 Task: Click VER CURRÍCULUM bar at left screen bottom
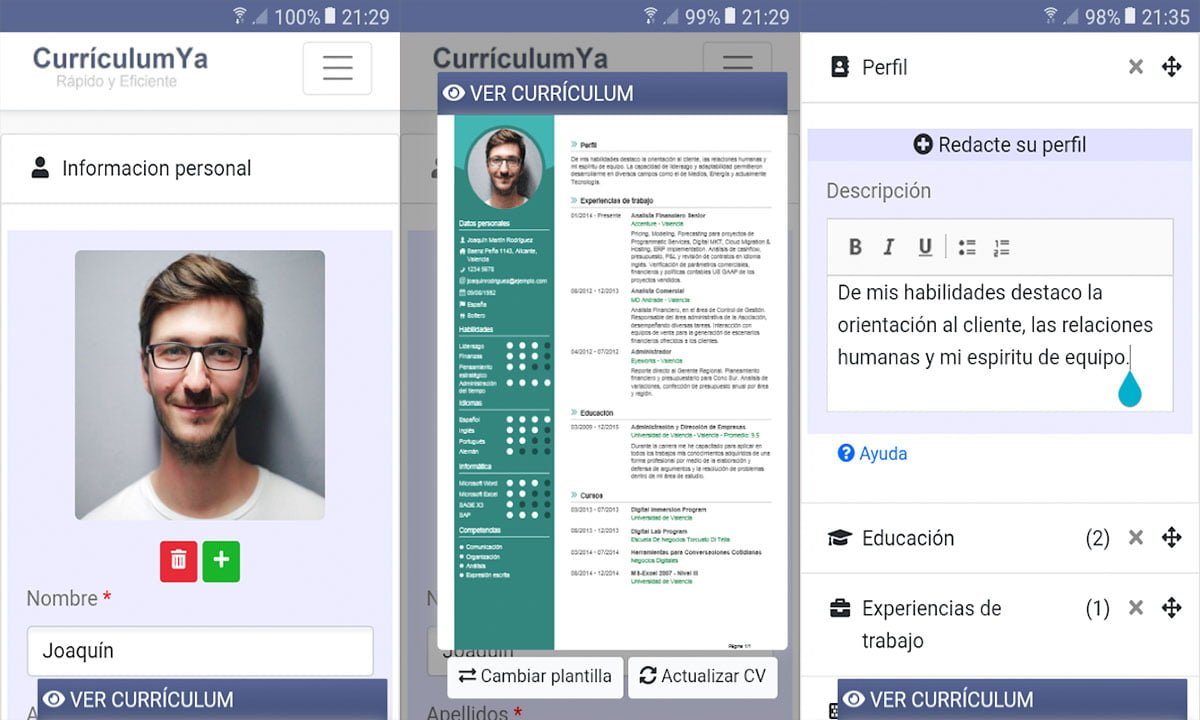(212, 699)
